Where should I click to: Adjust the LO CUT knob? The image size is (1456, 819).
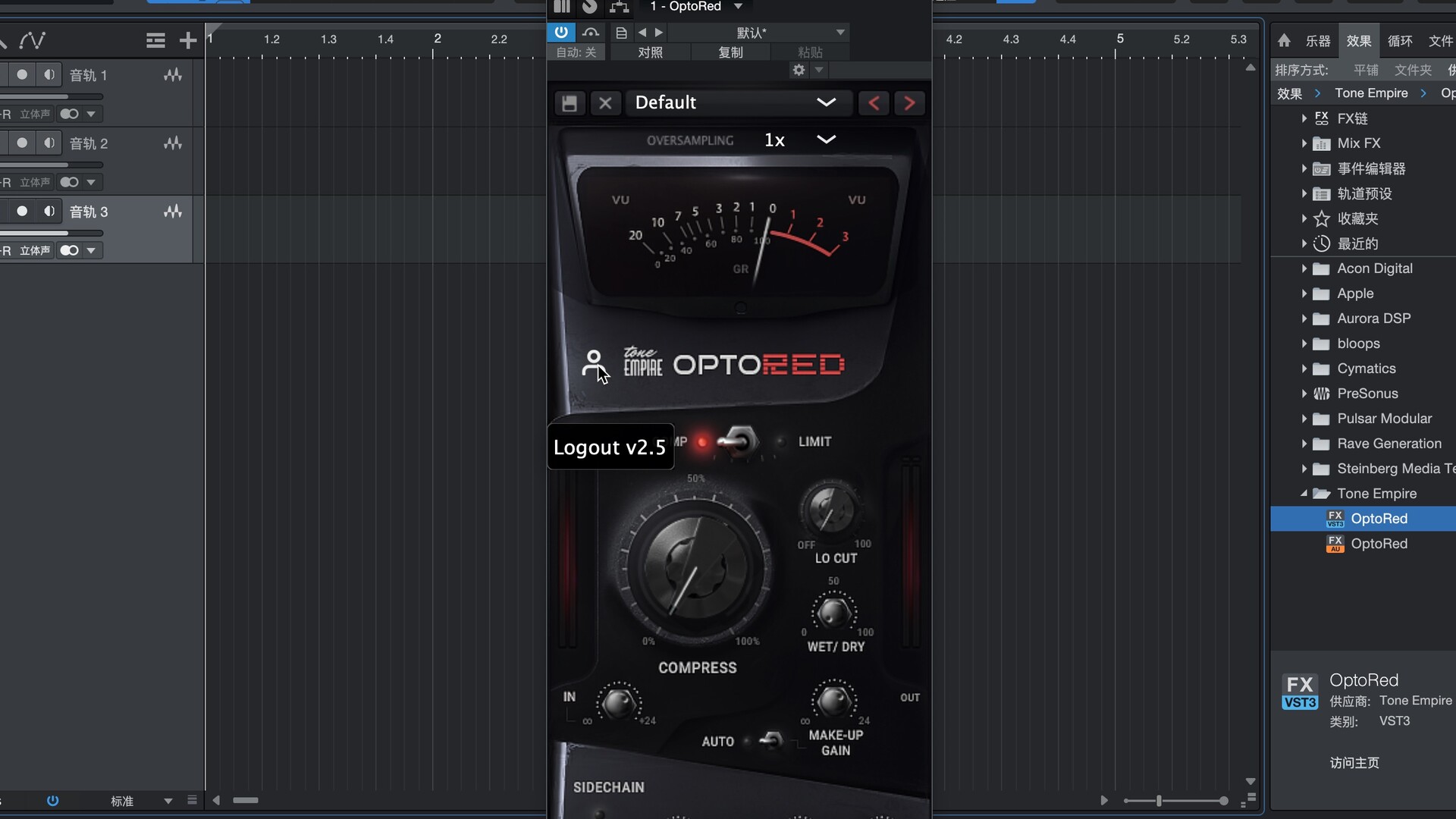click(x=830, y=510)
